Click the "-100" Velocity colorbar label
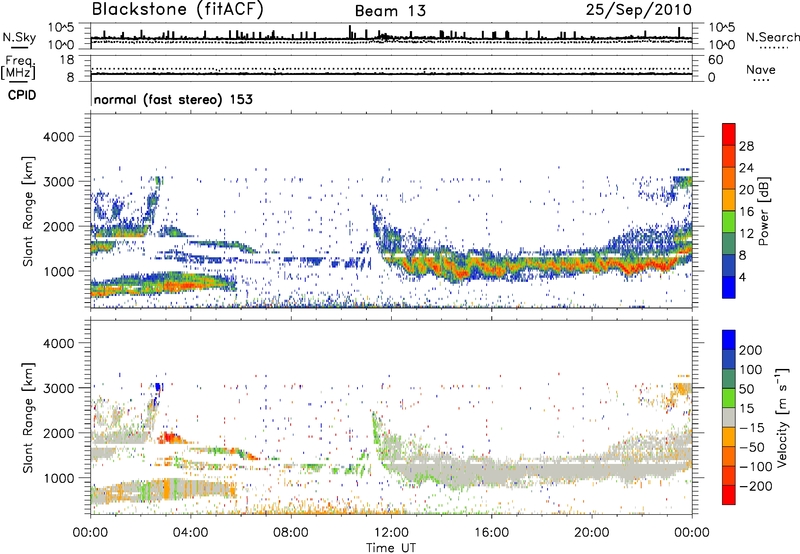Screen dimensions: 800x554 (755, 467)
